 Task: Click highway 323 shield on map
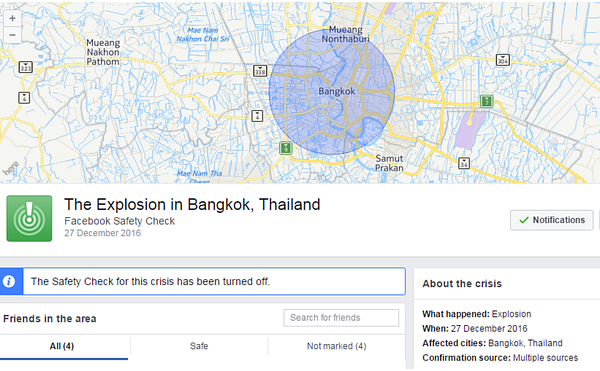coord(26,67)
